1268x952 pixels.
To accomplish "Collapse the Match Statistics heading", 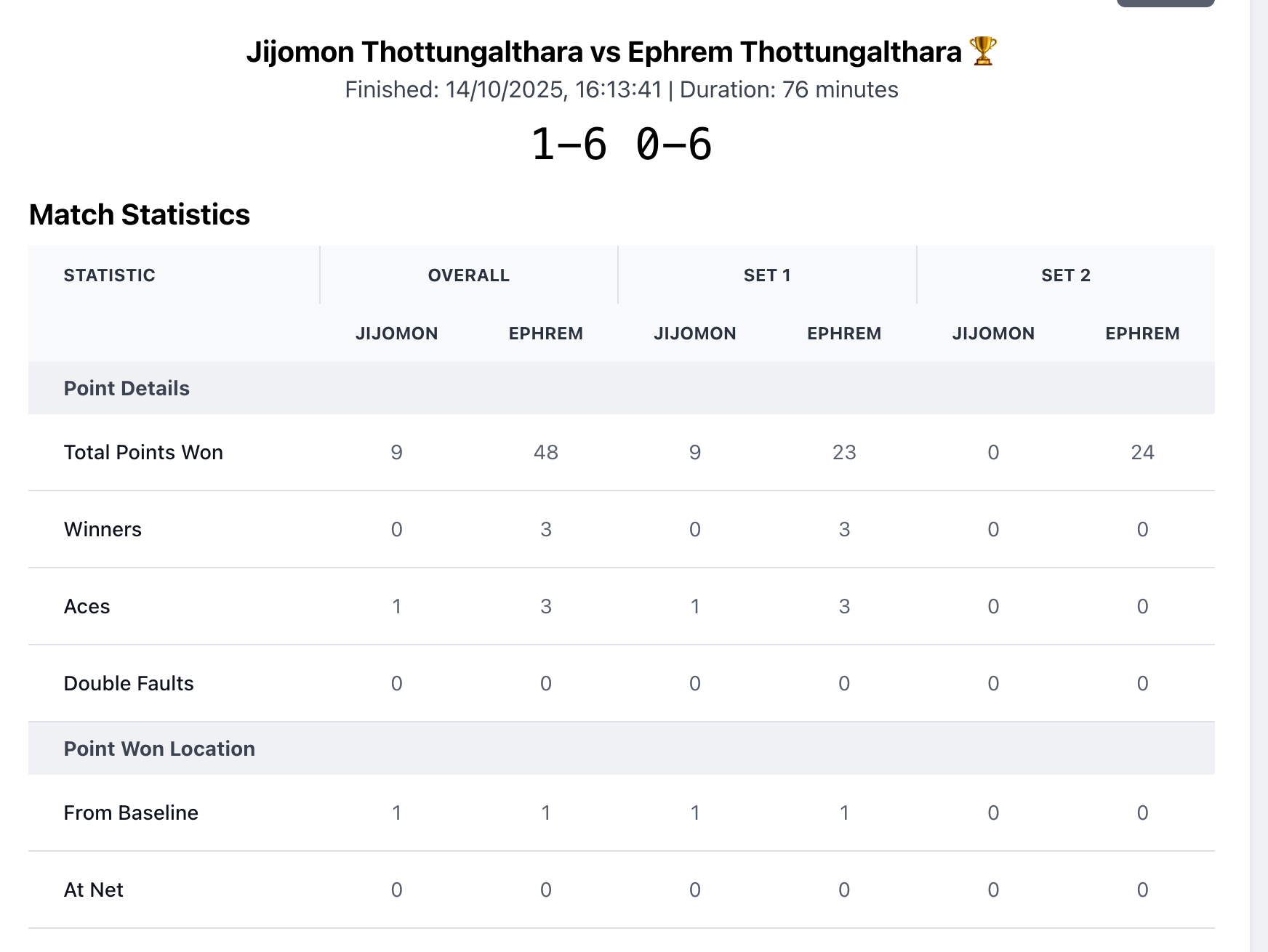I will pyautogui.click(x=139, y=214).
